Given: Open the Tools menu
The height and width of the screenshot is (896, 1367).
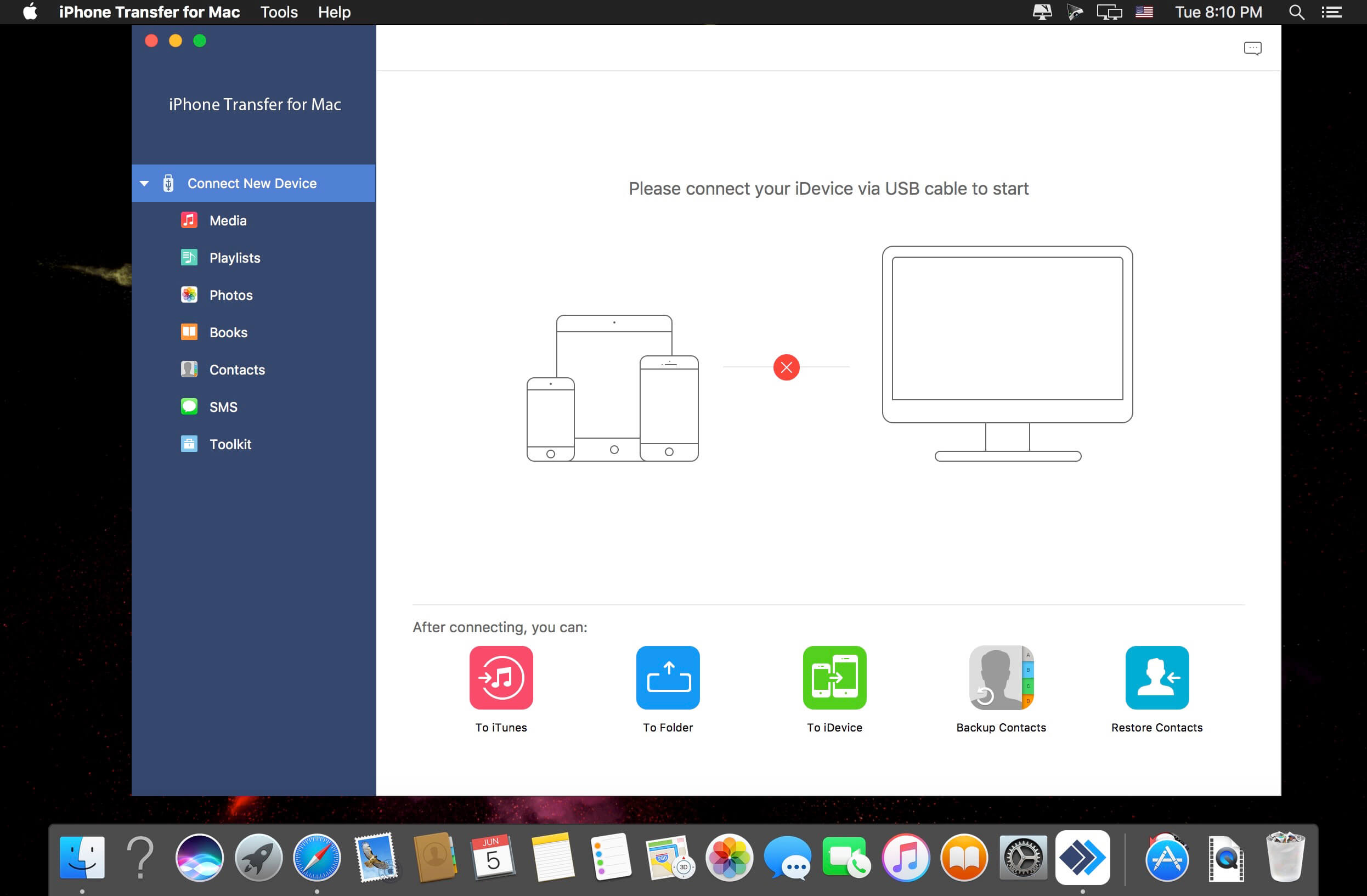Looking at the screenshot, I should coord(279,12).
